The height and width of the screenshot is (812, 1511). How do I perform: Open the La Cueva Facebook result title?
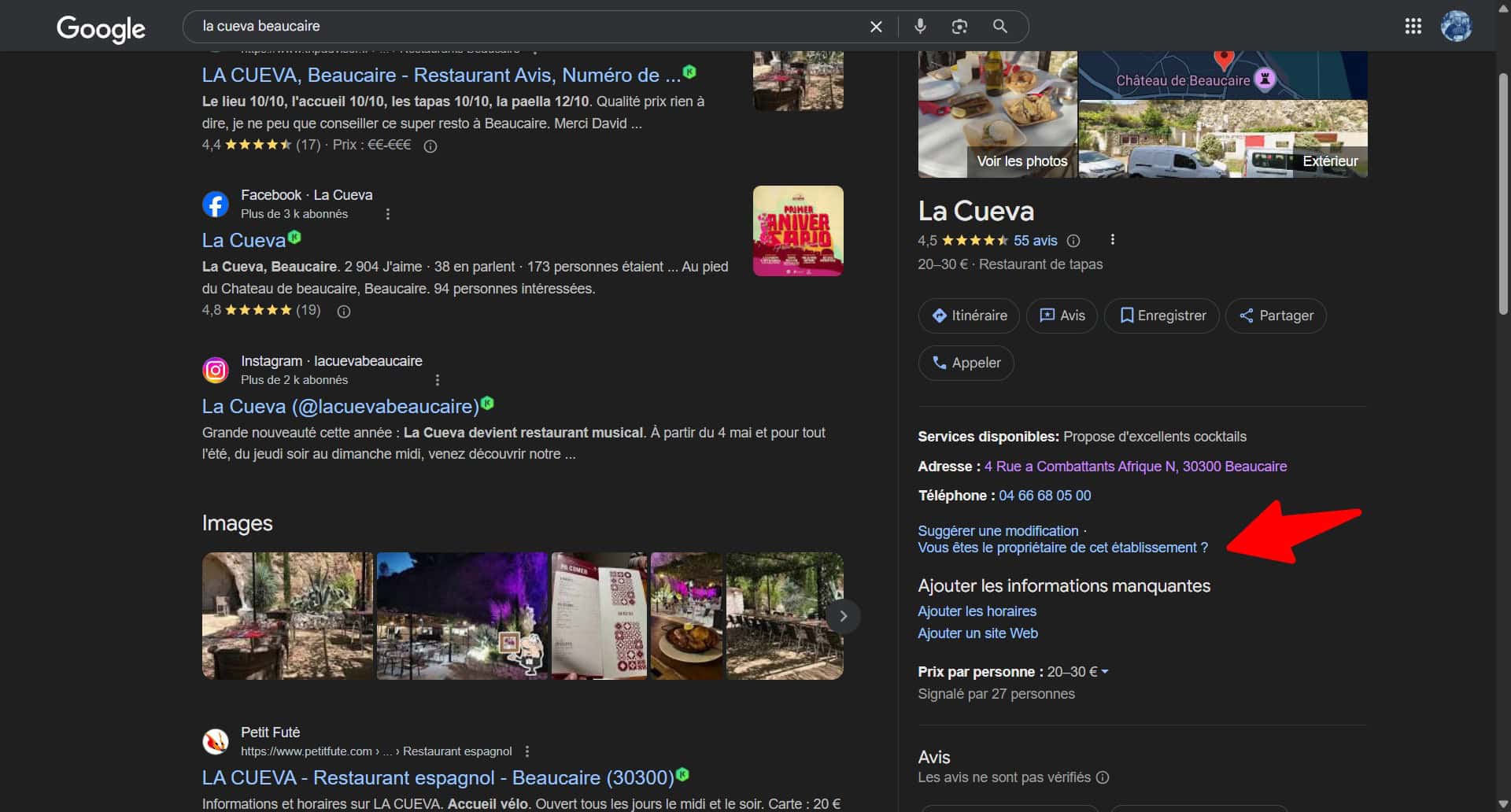point(243,240)
